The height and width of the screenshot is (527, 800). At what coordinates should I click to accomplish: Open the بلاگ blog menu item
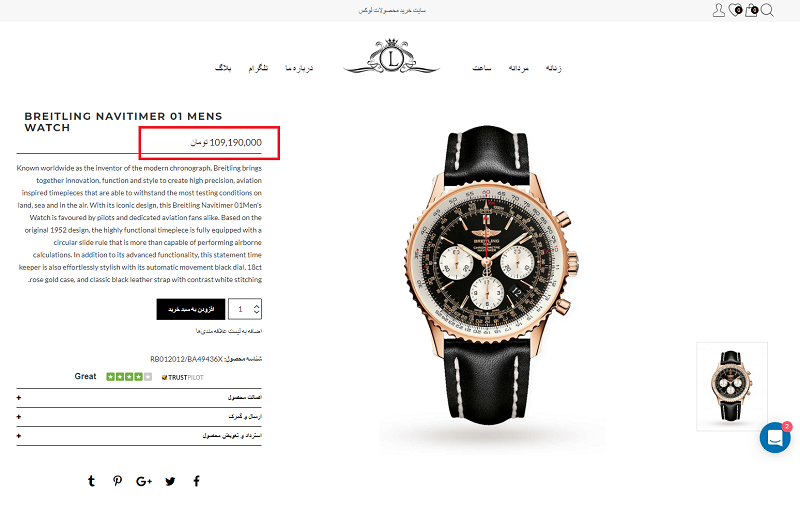[x=223, y=67]
